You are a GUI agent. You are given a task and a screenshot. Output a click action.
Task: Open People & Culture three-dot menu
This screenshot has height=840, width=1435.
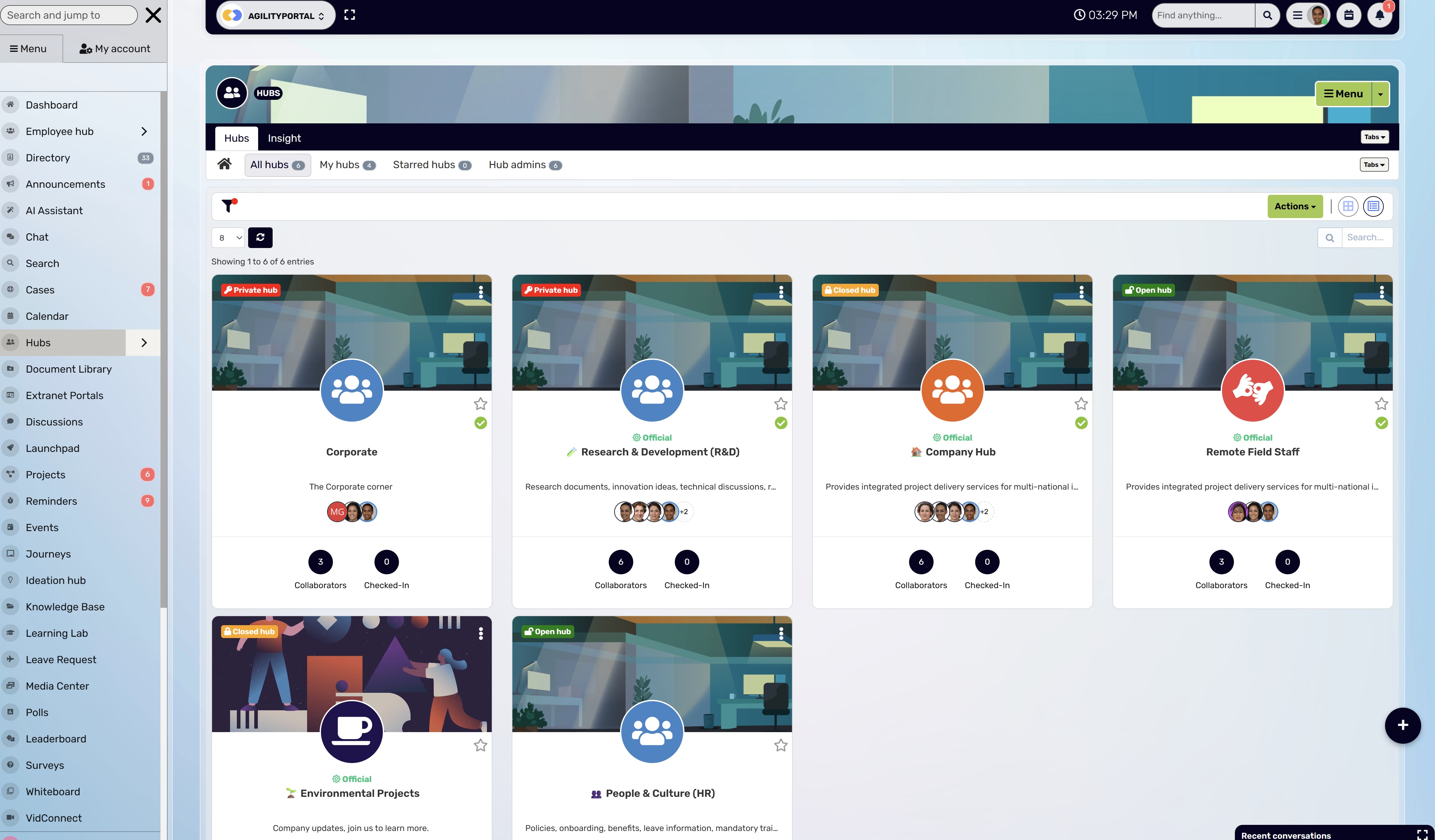[x=781, y=634]
